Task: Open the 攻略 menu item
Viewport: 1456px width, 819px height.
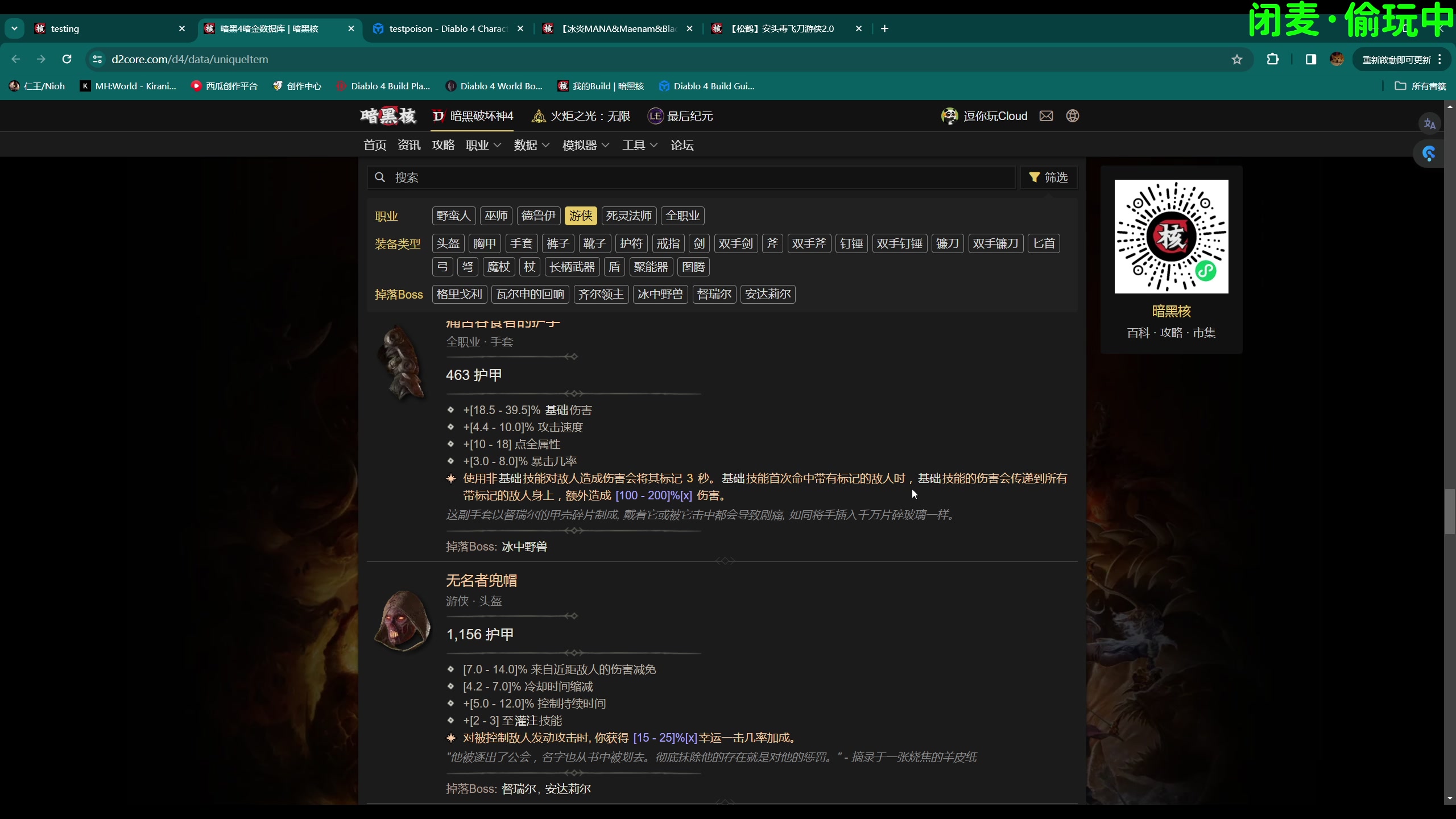Action: point(443,146)
